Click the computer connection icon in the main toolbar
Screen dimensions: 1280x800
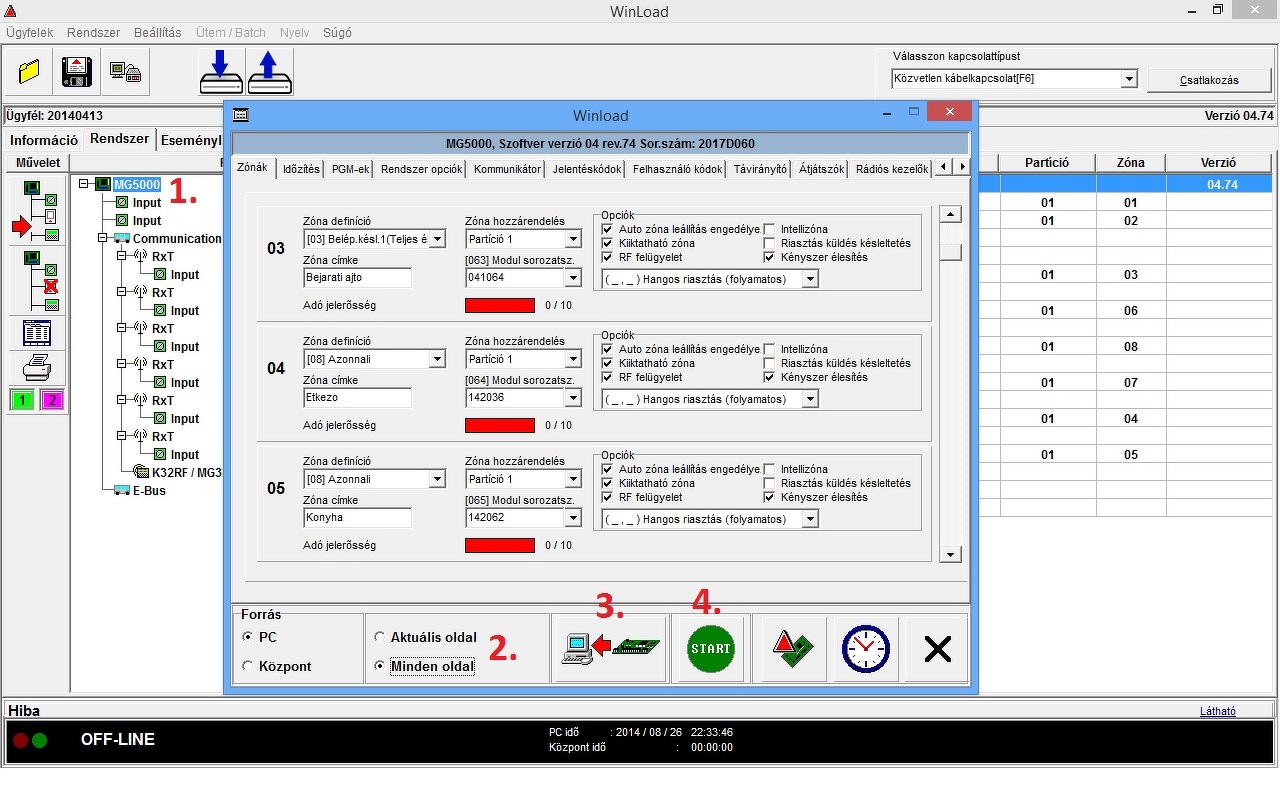coord(125,72)
